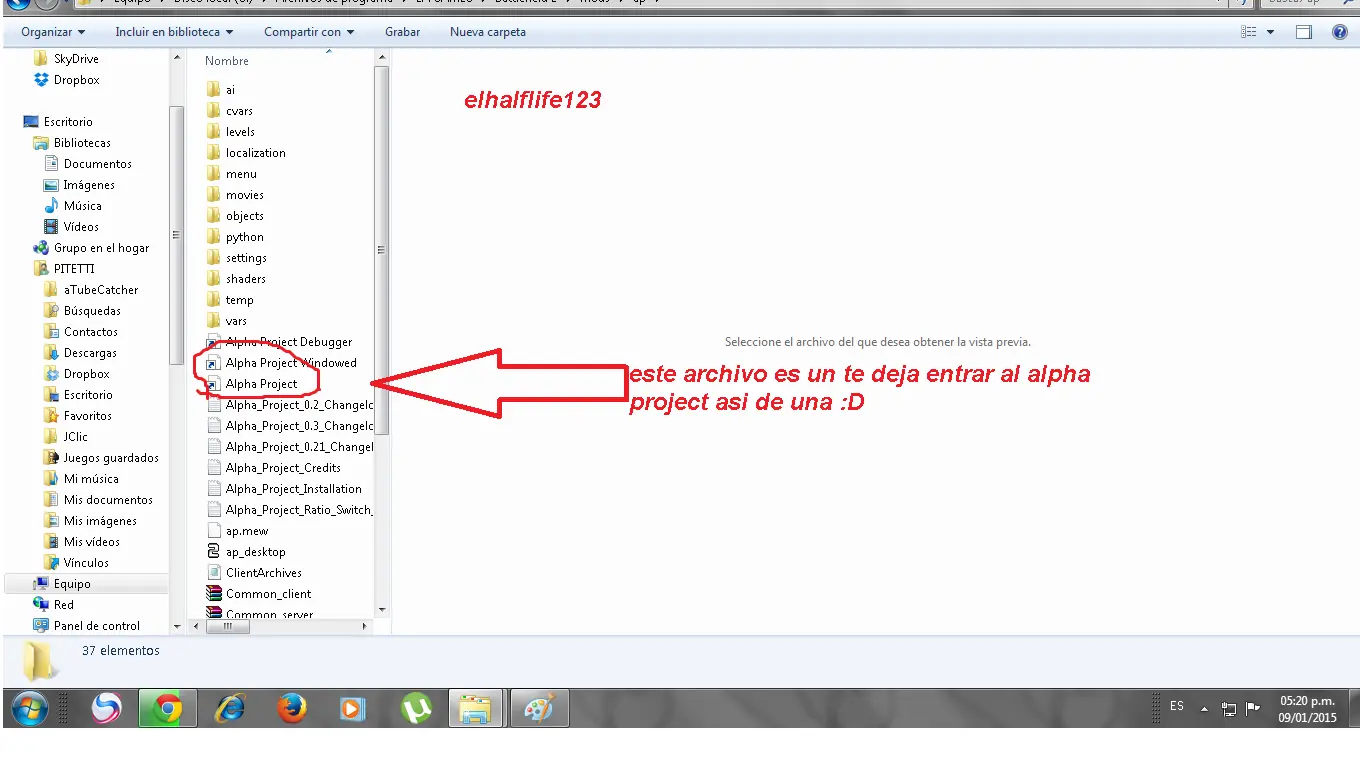Select the Alpha Project Windowed shortcut
The image size is (1360, 768).
291,363
